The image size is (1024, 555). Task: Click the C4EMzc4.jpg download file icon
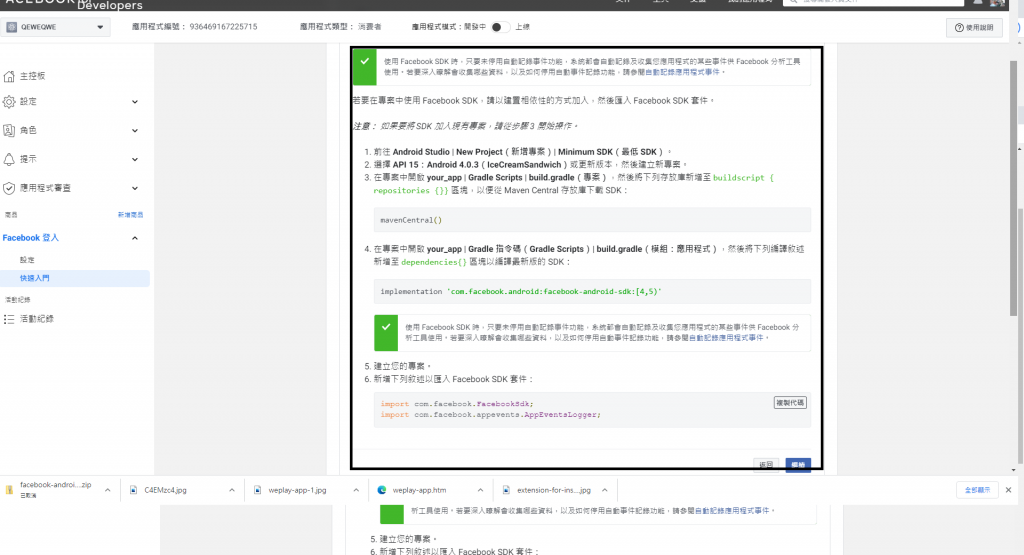point(133,490)
